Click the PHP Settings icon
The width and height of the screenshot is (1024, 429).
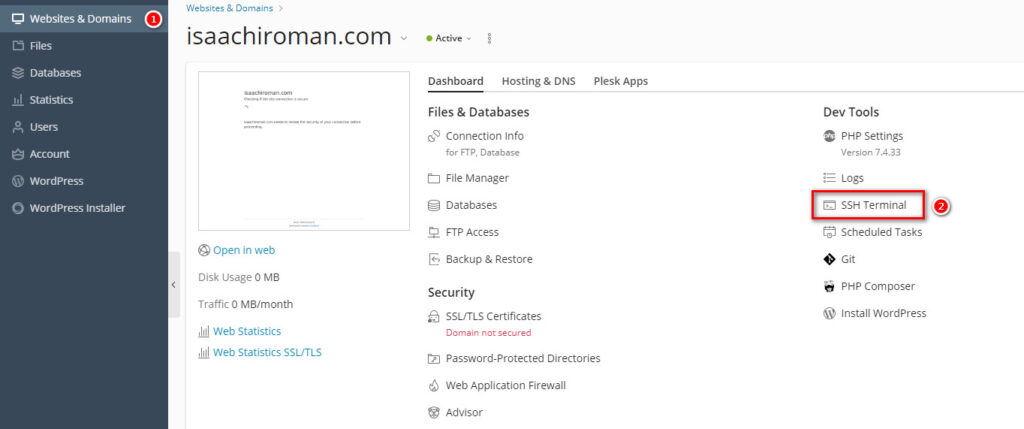click(829, 136)
